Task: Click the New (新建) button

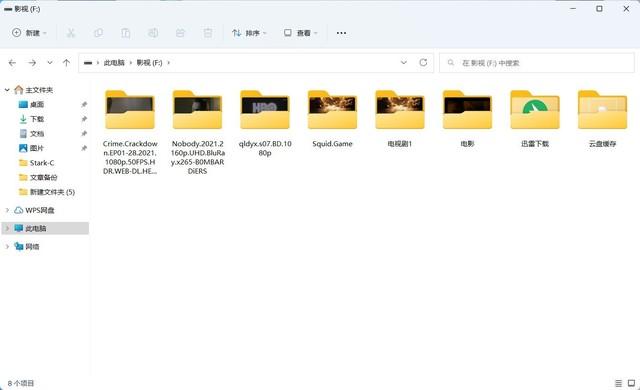Action: click(29, 33)
